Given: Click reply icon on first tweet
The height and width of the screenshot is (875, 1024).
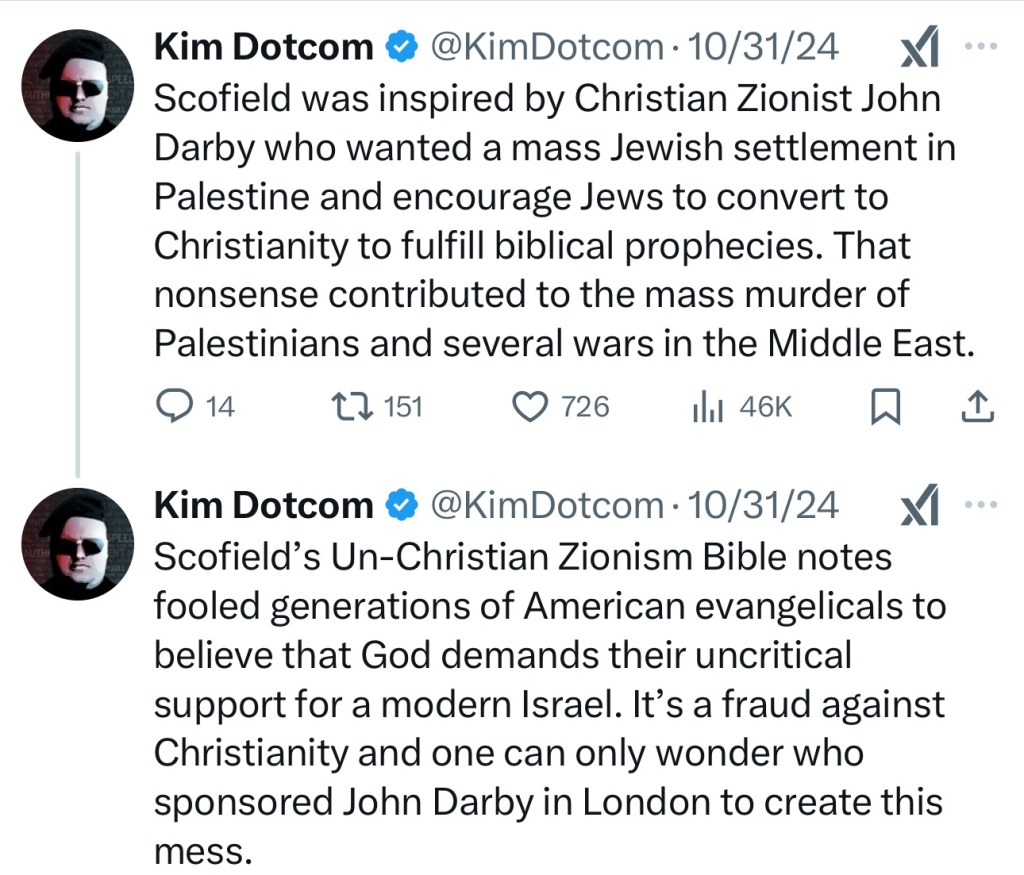Looking at the screenshot, I should pyautogui.click(x=176, y=406).
